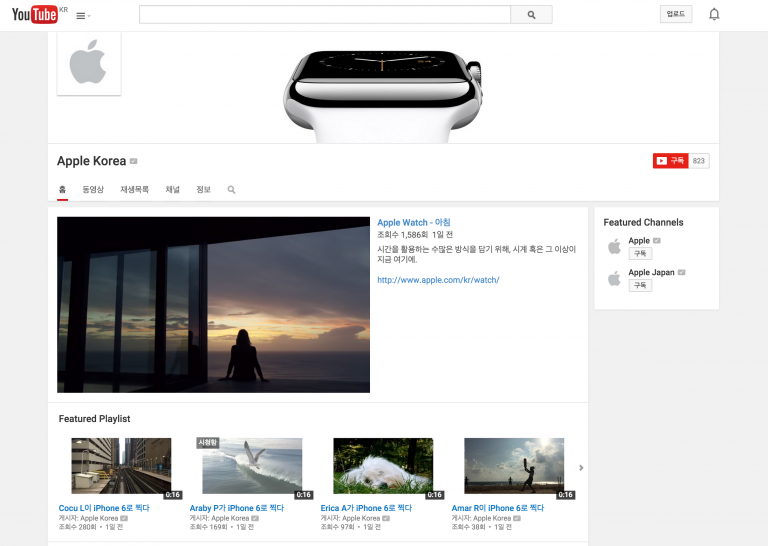768x546 pixels.
Task: Switch to the 동영상 tab
Action: 93,190
